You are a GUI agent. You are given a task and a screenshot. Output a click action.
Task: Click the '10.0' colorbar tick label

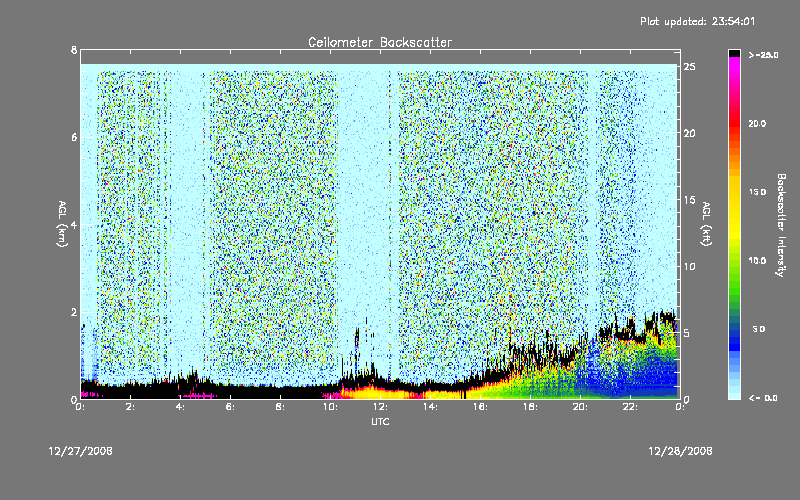pyautogui.click(x=757, y=261)
